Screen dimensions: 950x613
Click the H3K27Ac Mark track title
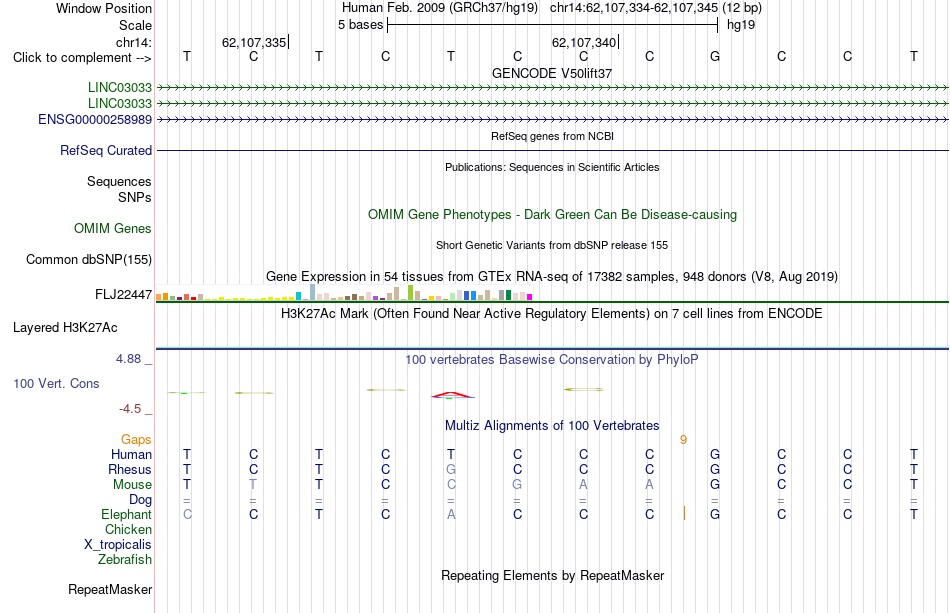[x=552, y=314]
